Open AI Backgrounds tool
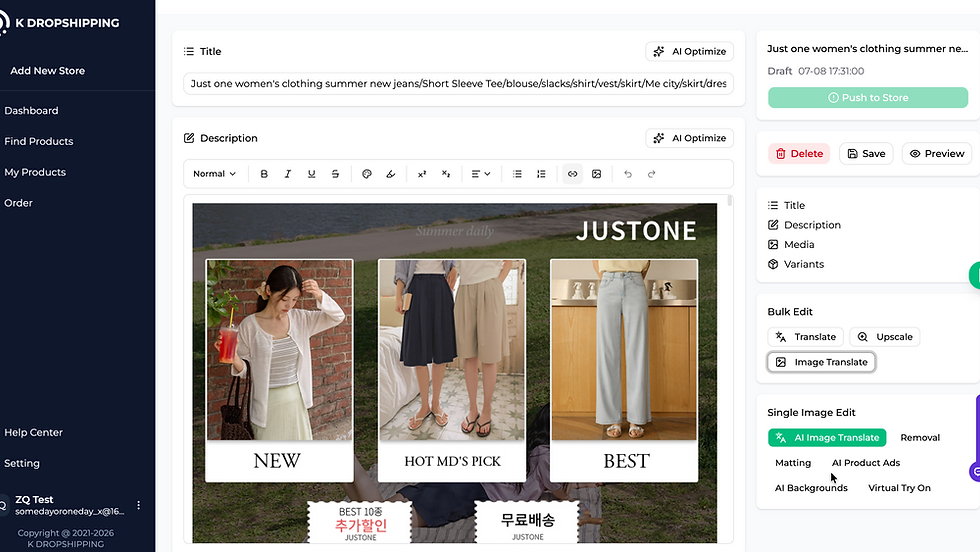The width and height of the screenshot is (980, 552). tap(811, 488)
